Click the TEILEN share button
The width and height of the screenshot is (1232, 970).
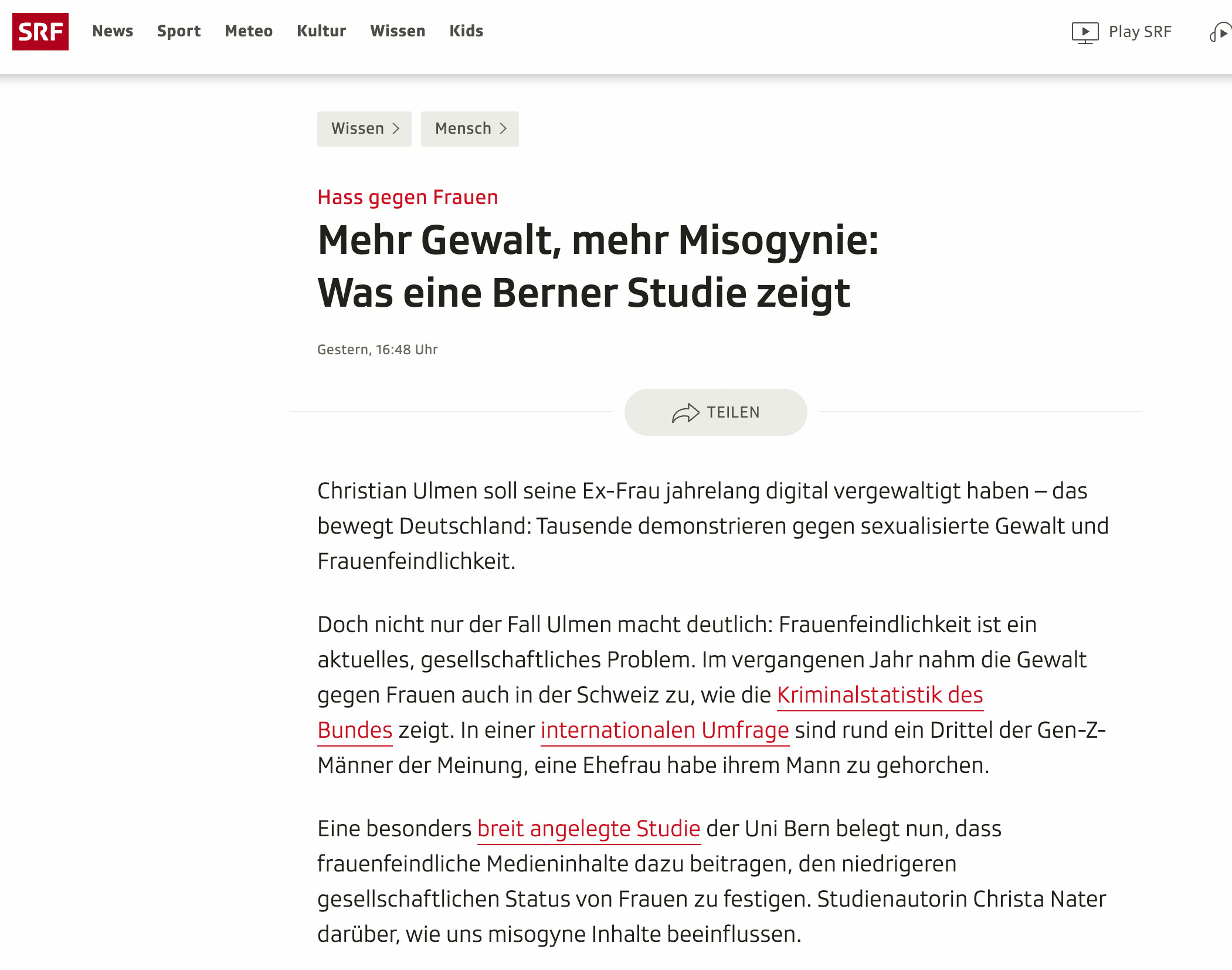[715, 412]
